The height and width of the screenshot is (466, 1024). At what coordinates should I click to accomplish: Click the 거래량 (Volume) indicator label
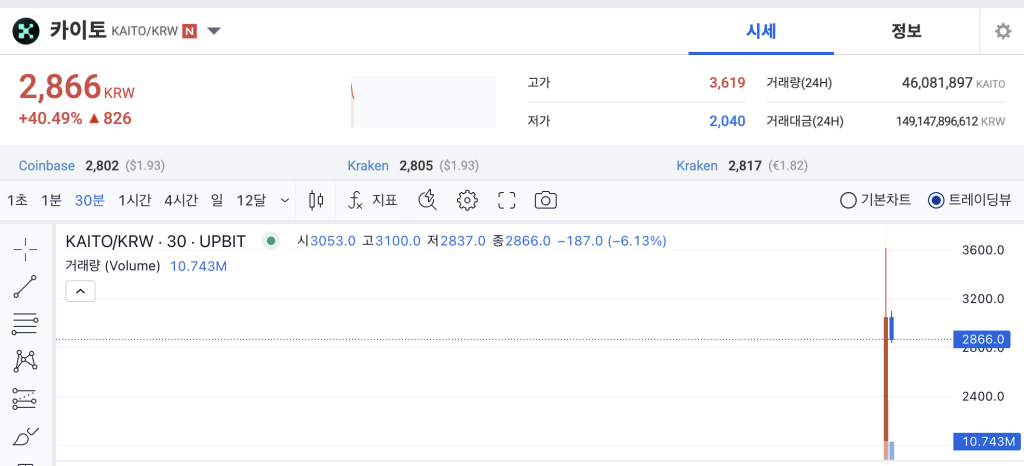click(112, 266)
